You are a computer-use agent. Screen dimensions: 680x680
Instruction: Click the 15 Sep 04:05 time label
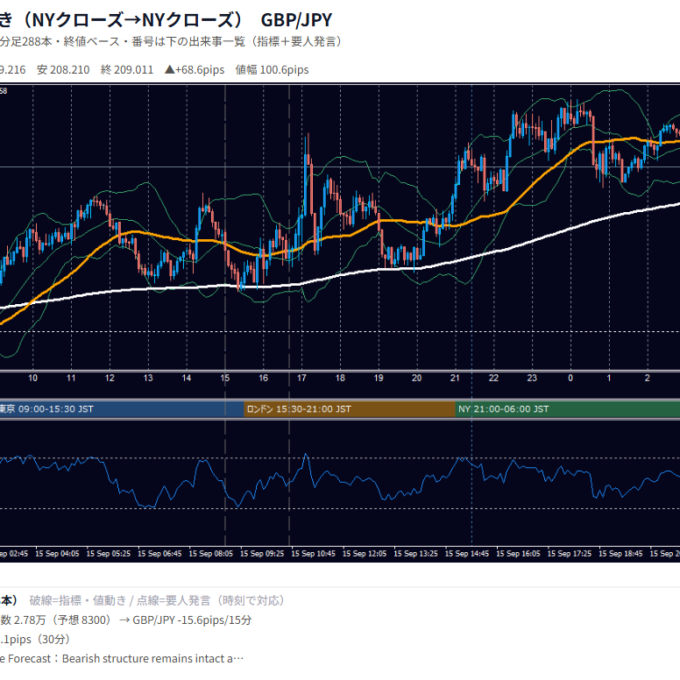(57, 554)
